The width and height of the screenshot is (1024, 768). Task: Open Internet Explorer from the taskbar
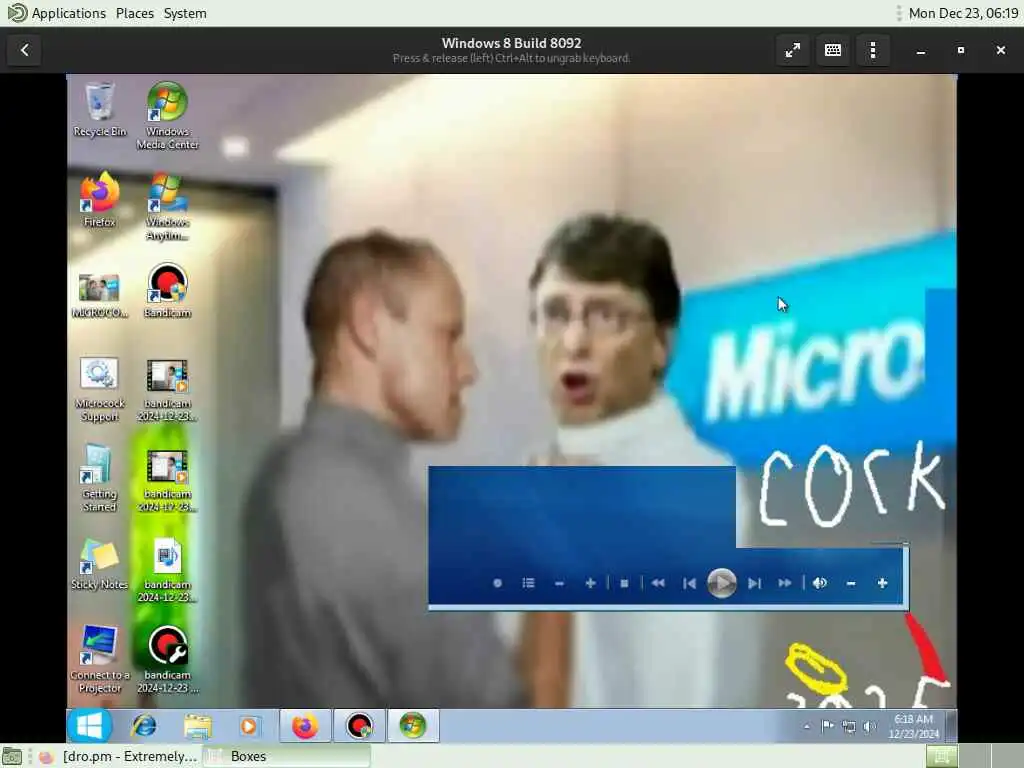pos(144,726)
